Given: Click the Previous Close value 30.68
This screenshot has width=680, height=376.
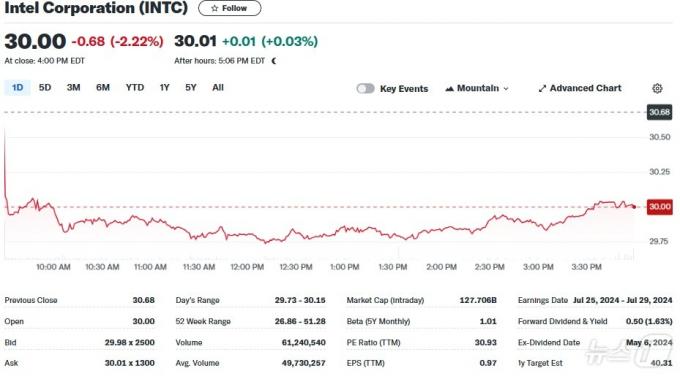Looking at the screenshot, I should [x=144, y=300].
